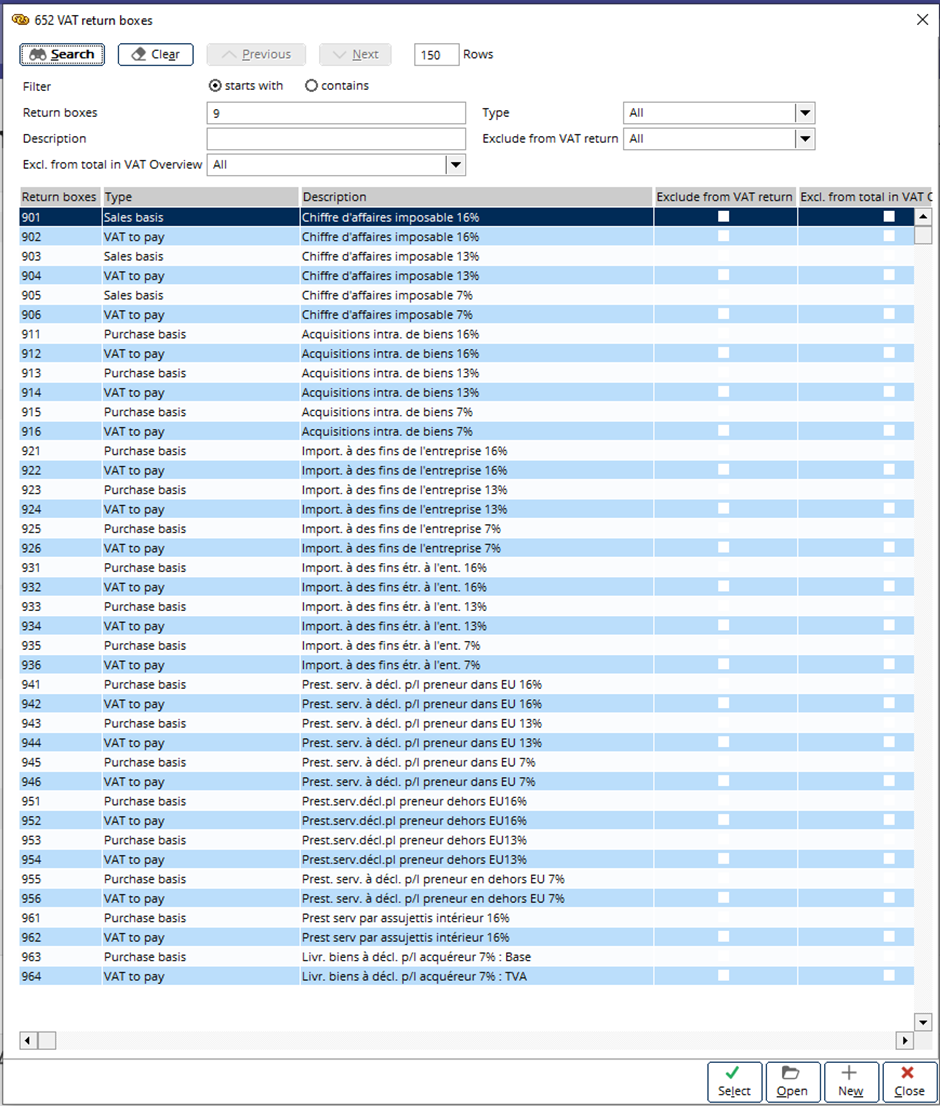Select row 903 Sales basis
940x1106 pixels.
[467, 256]
